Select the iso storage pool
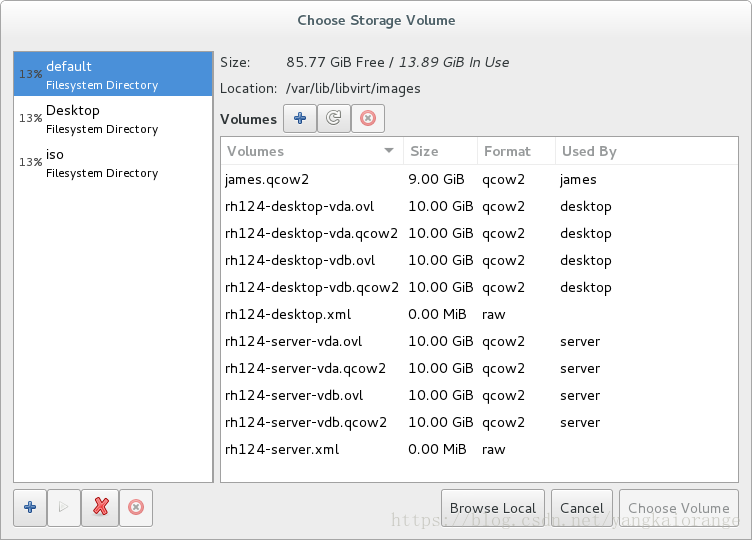Image resolution: width=752 pixels, height=540 pixels. pyautogui.click(x=113, y=163)
